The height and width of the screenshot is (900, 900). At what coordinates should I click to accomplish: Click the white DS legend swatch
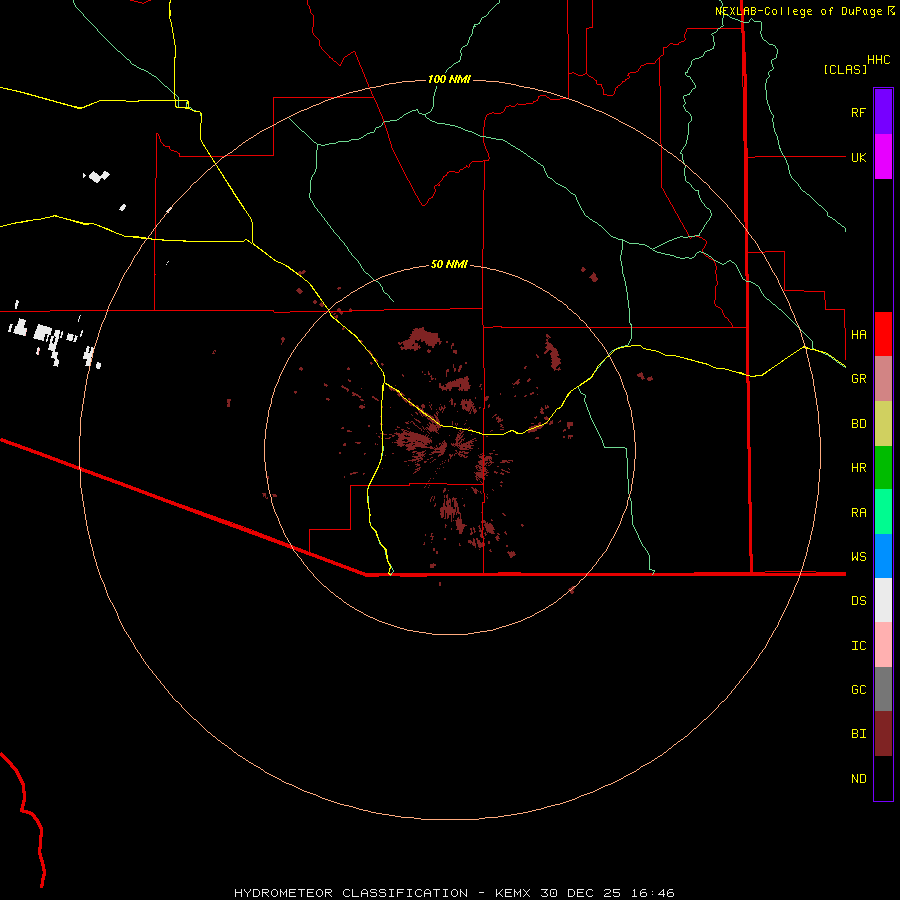coord(883,600)
